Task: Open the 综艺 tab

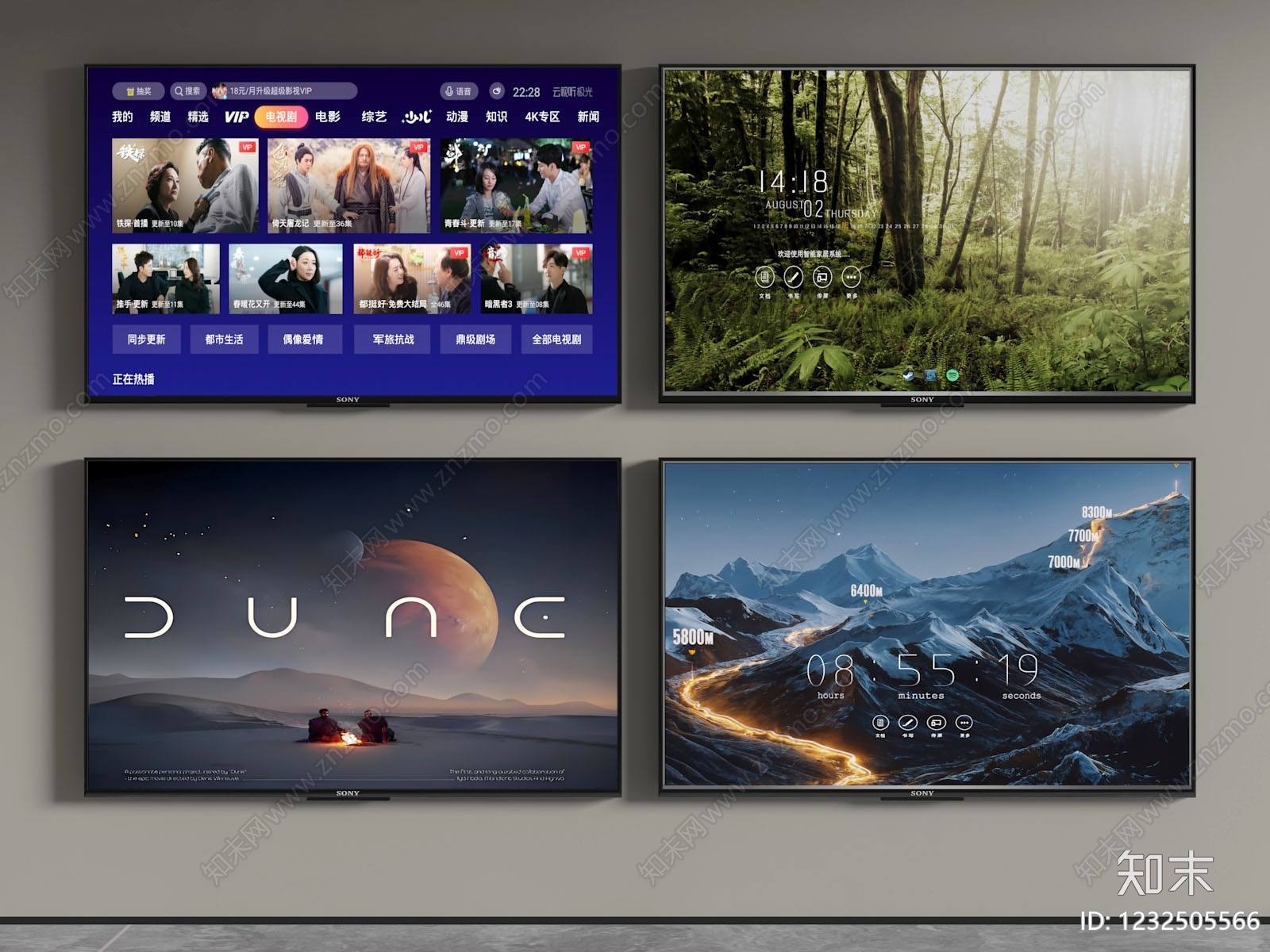Action: click(x=374, y=117)
